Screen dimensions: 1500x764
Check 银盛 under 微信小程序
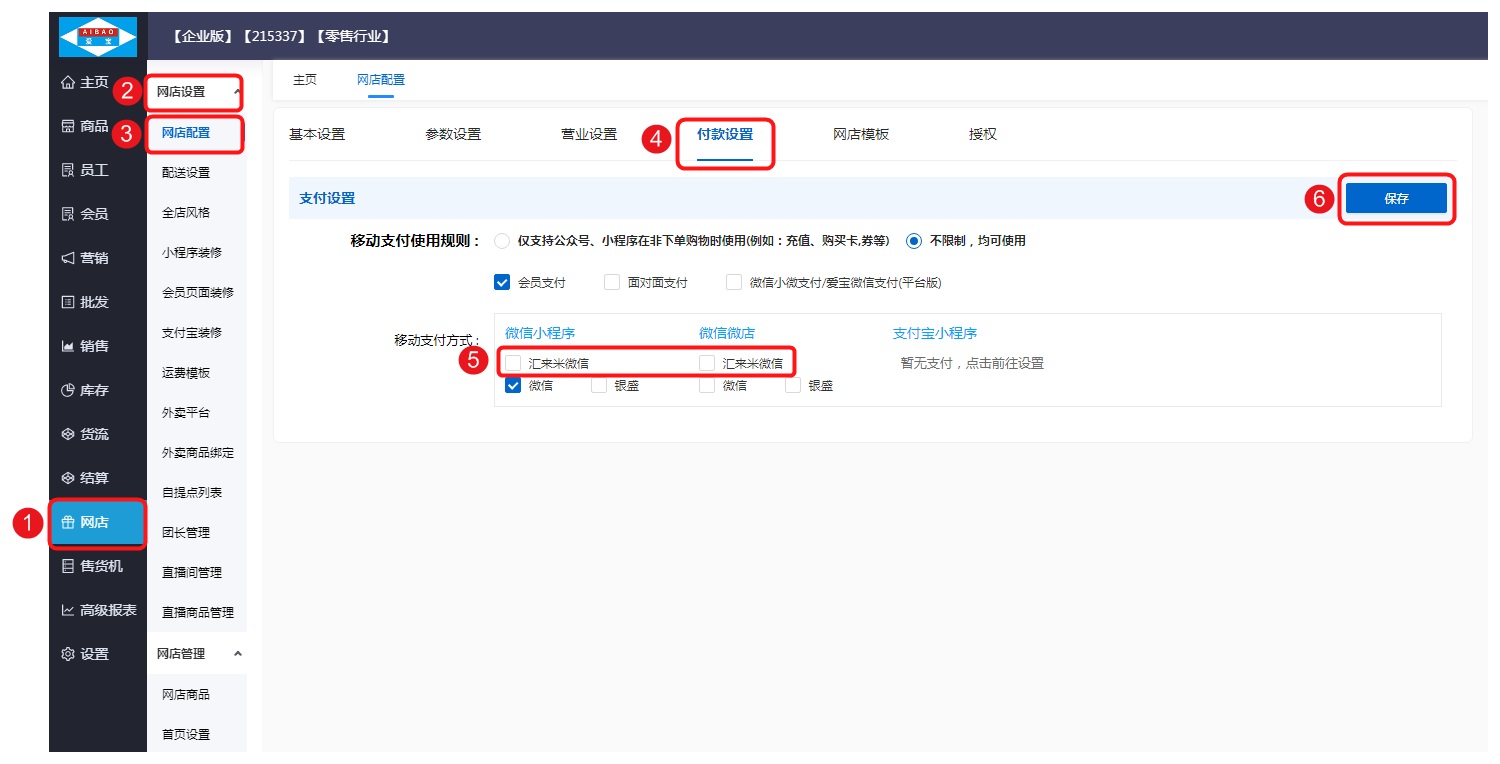[599, 385]
